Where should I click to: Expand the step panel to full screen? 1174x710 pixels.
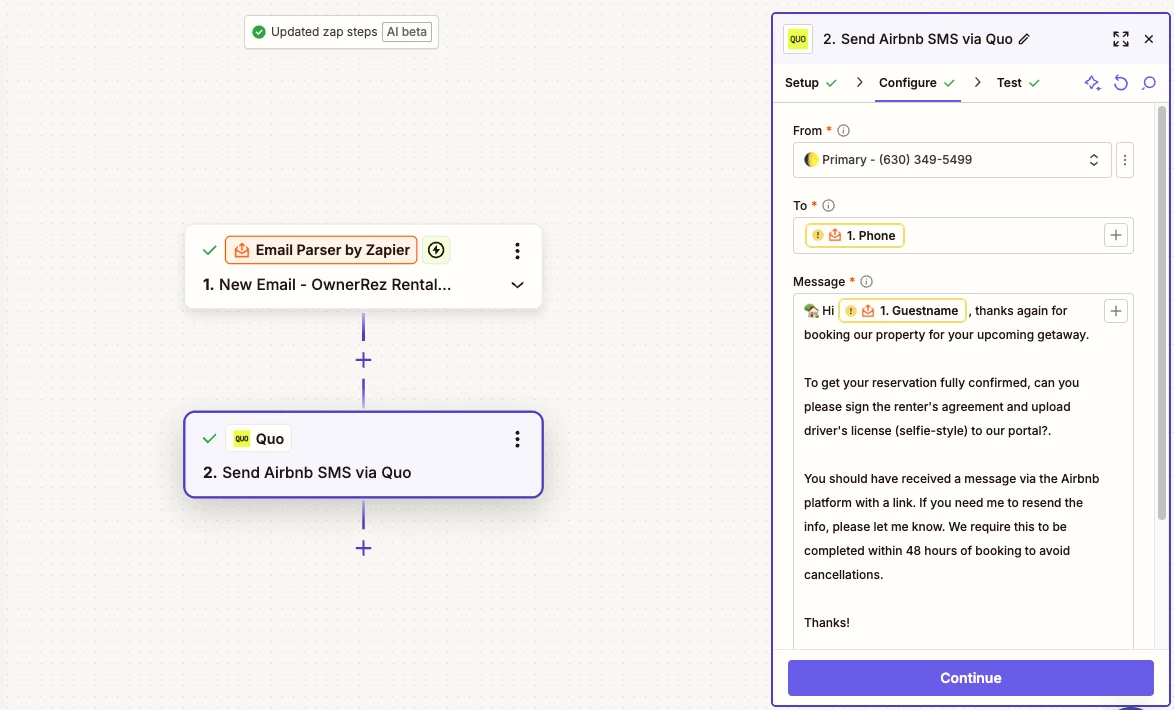pyautogui.click(x=1120, y=39)
